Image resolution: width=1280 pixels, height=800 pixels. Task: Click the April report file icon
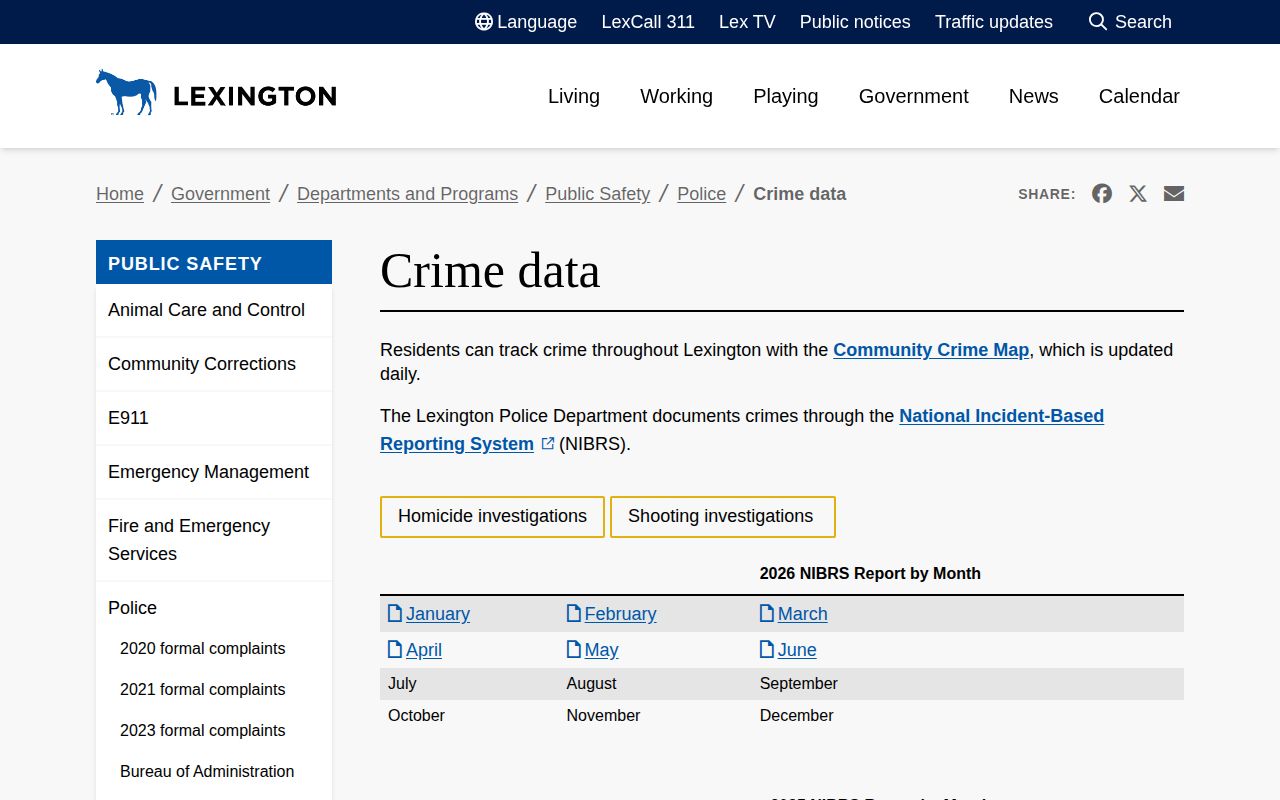[395, 649]
